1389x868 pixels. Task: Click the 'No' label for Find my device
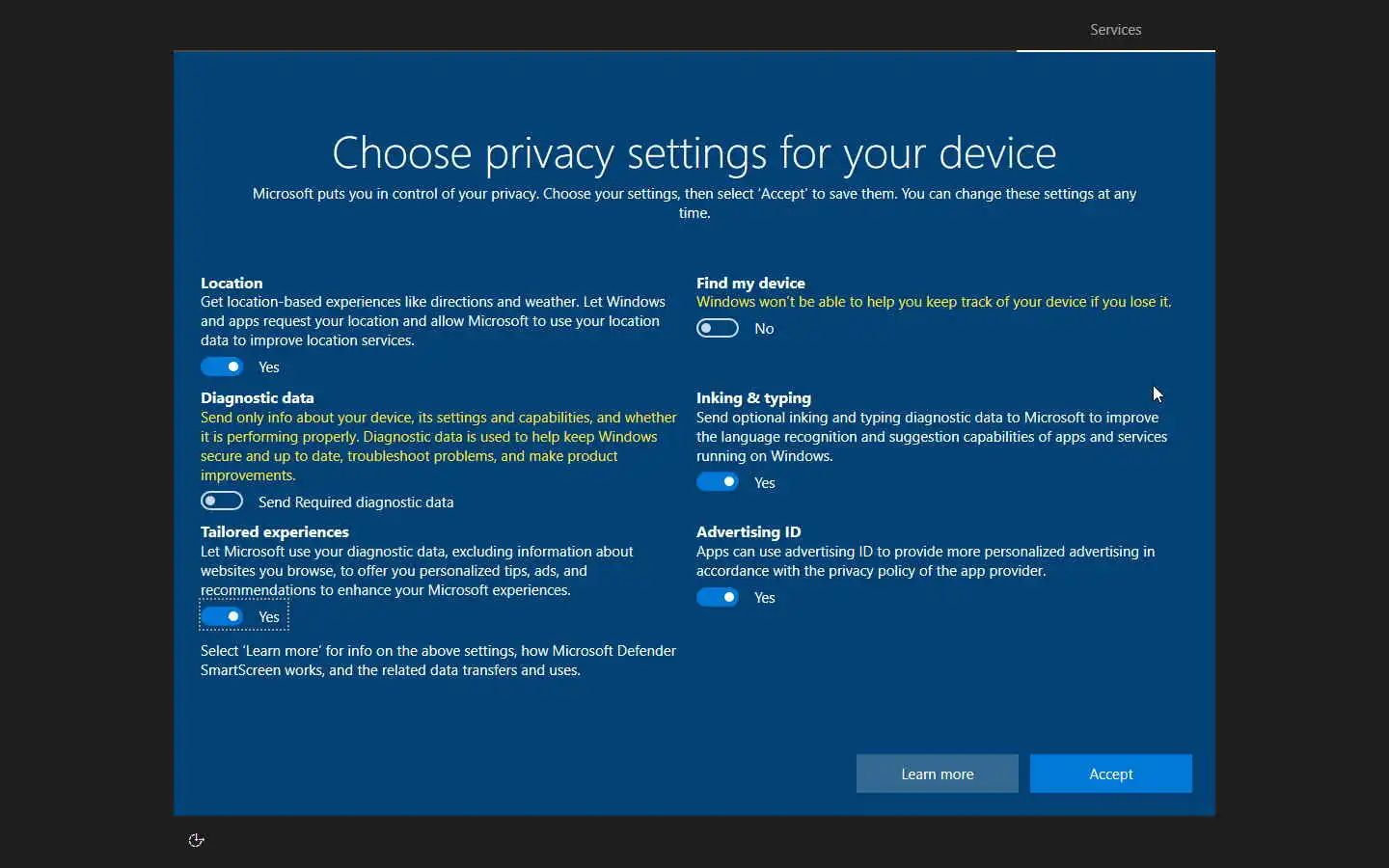pos(764,328)
